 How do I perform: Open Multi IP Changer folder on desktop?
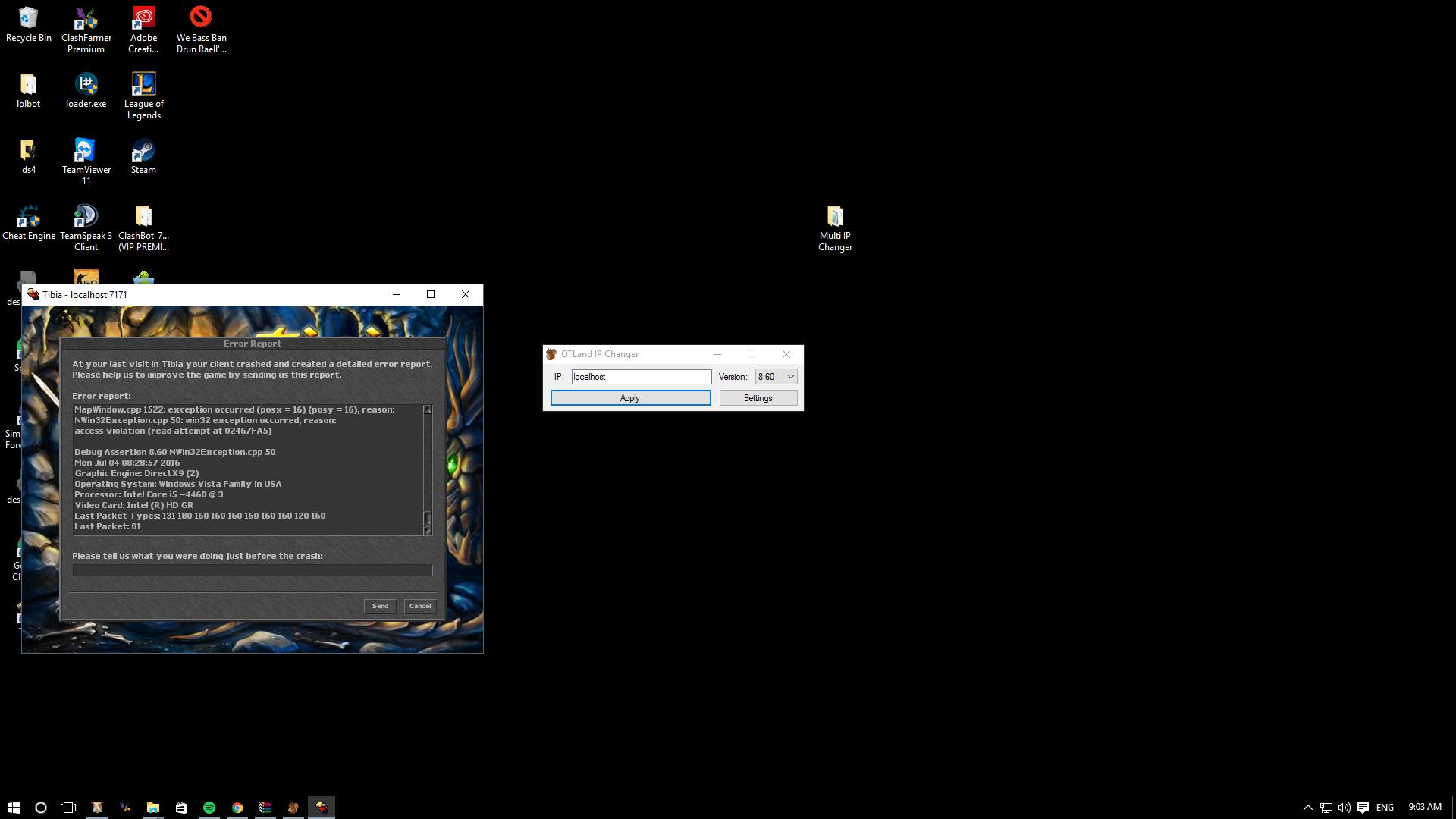tap(835, 228)
